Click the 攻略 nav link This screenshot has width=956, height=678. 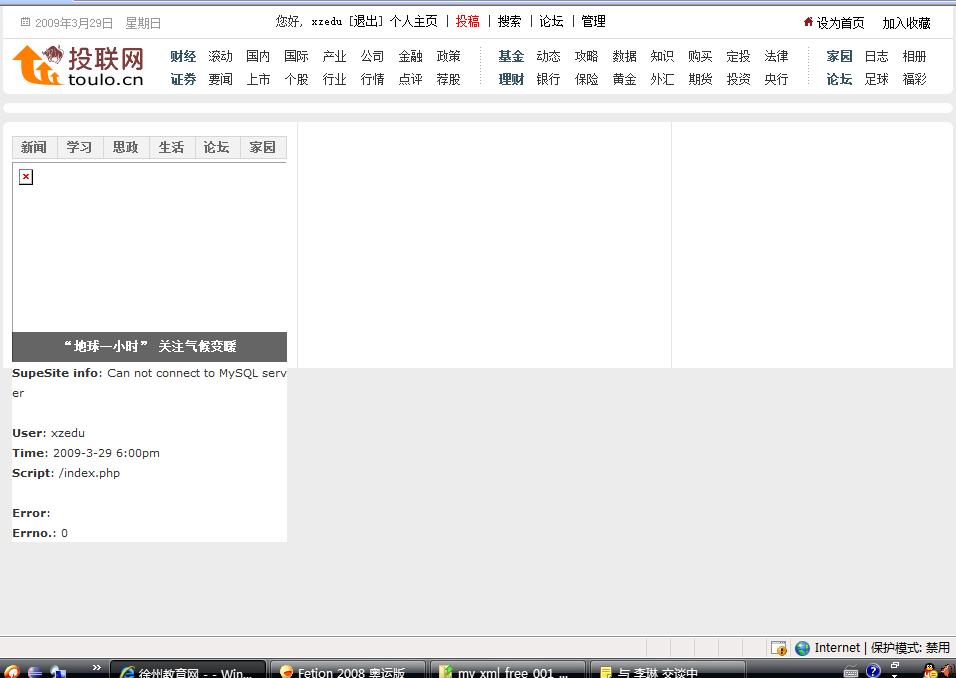click(x=587, y=57)
